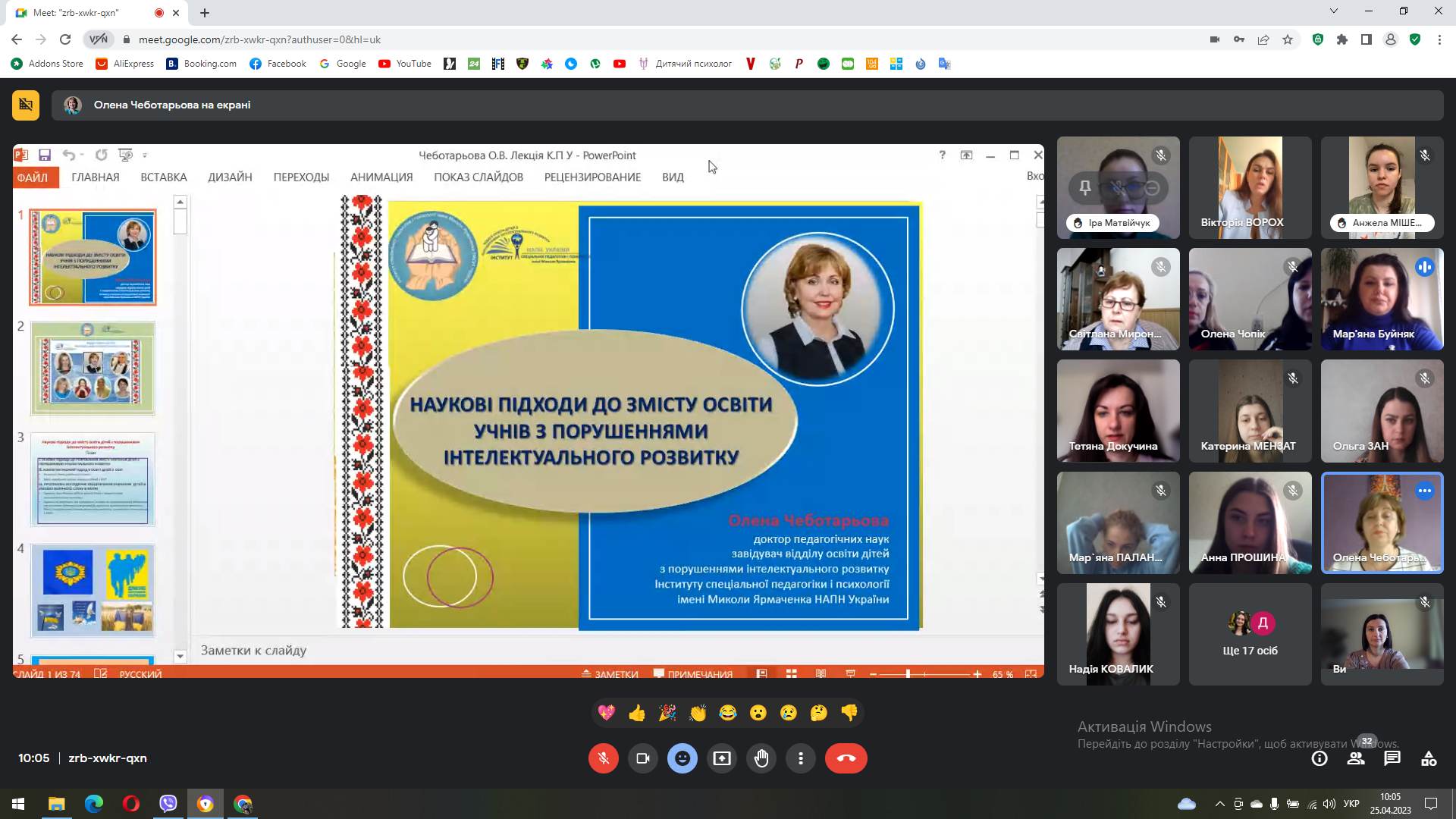Hang up the call
The width and height of the screenshot is (1456, 819).
click(846, 758)
